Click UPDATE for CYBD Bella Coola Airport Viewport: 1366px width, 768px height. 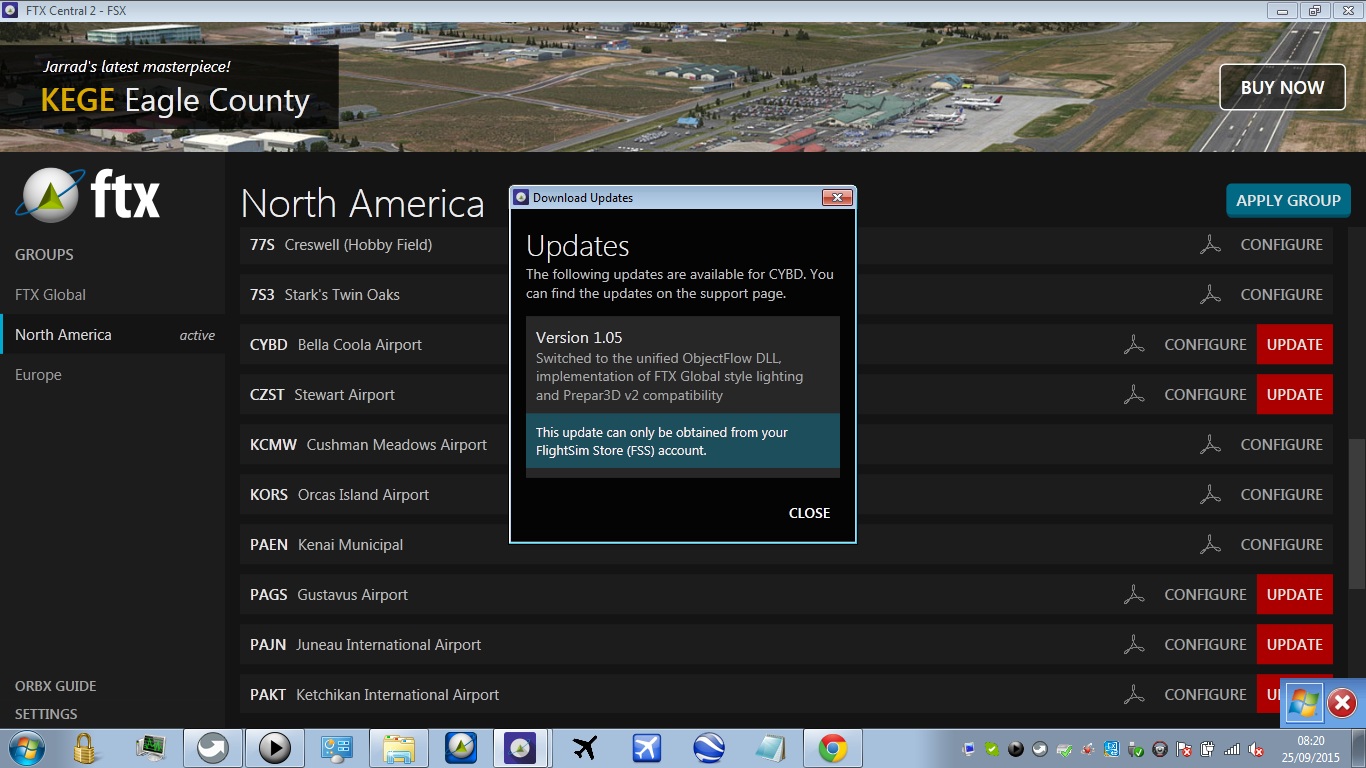(1295, 345)
